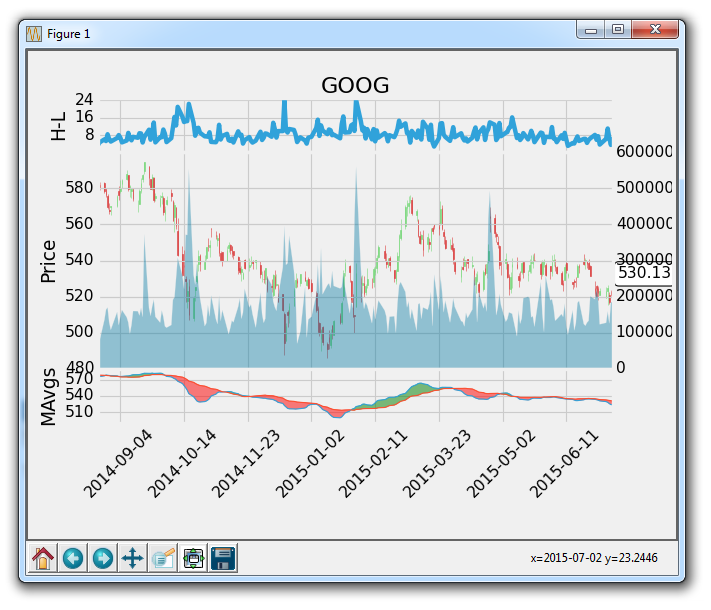The width and height of the screenshot is (711, 610).
Task: Select the Pan axes tool
Action: (x=132, y=557)
